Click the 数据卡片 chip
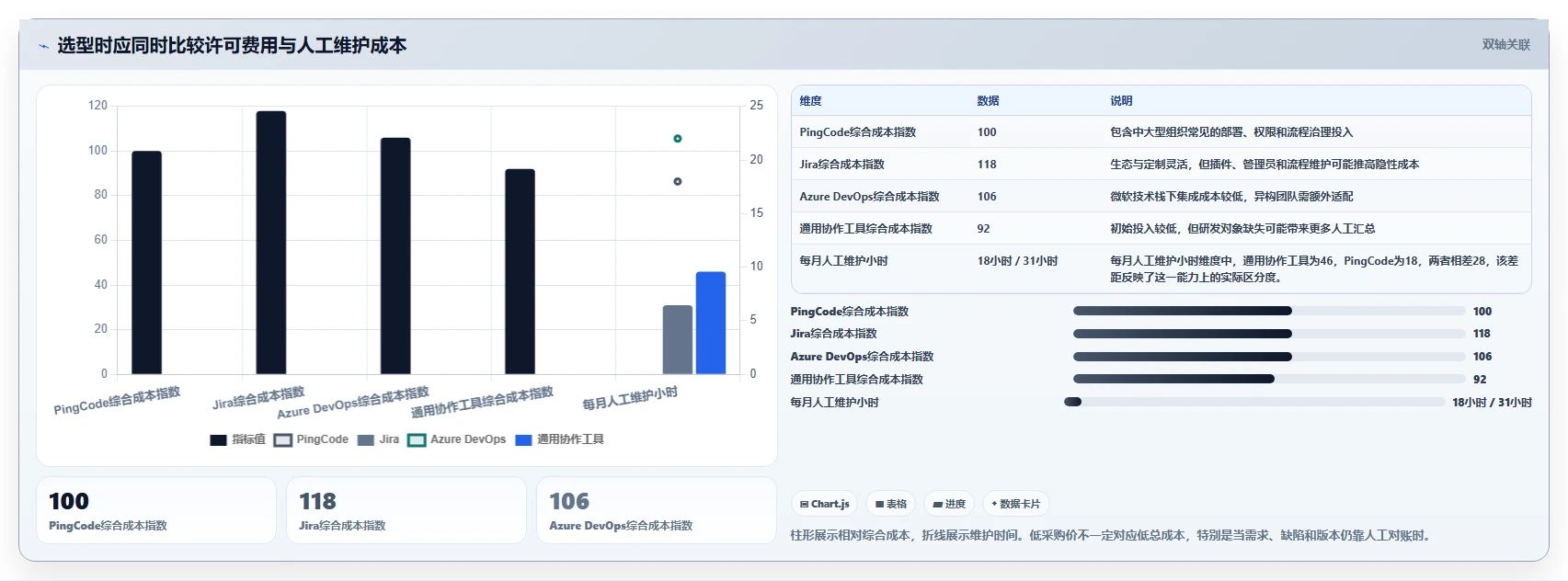The width and height of the screenshot is (1568, 581). coord(1016,504)
